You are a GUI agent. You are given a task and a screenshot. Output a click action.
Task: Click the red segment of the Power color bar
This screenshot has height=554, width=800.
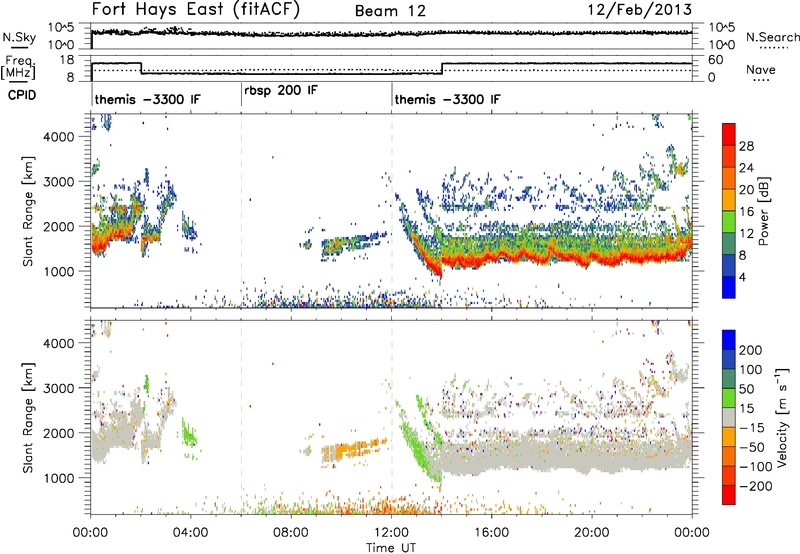(x=729, y=134)
